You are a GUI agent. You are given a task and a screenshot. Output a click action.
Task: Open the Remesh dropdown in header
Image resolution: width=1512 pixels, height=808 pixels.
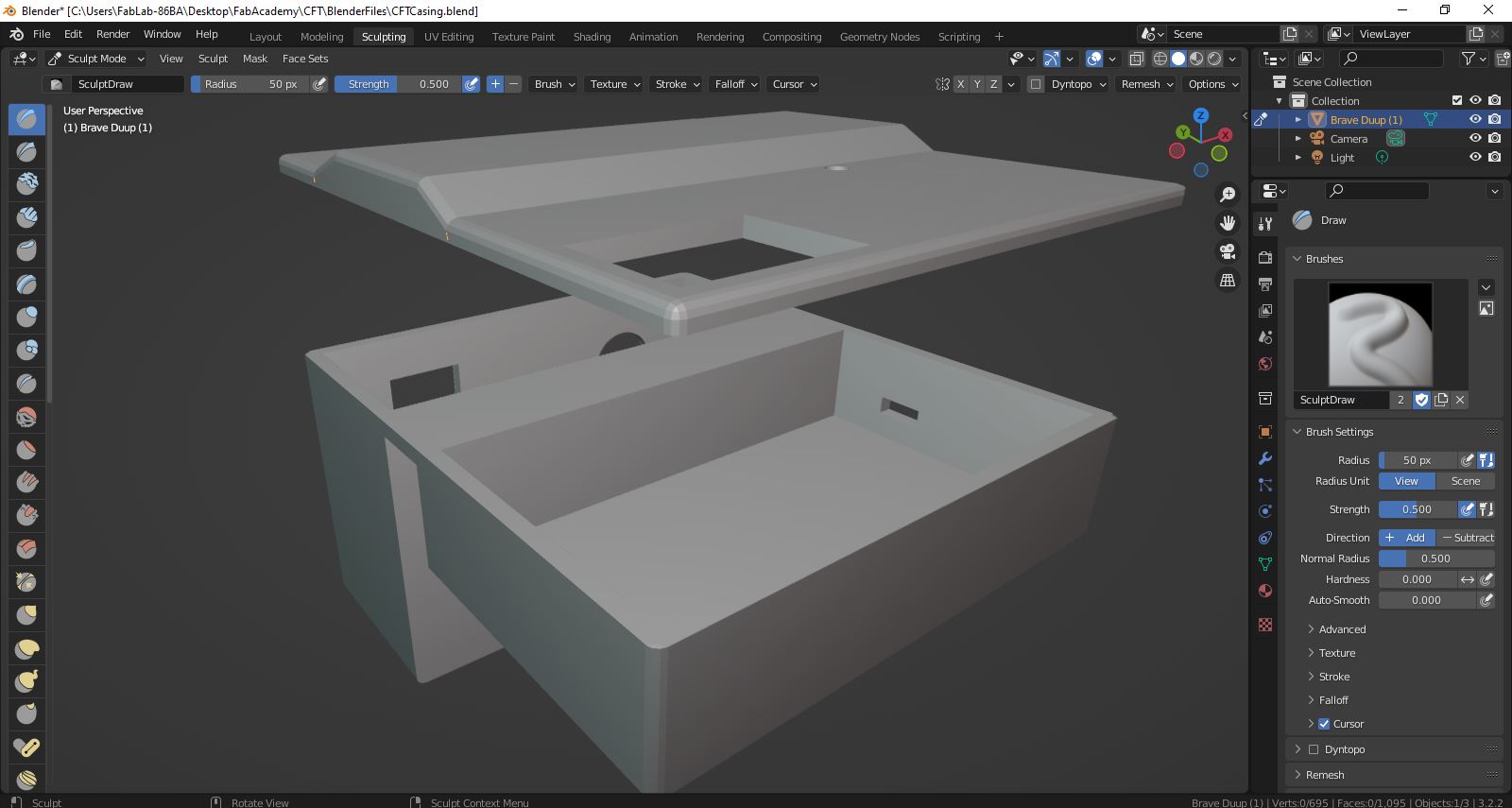tap(1145, 84)
